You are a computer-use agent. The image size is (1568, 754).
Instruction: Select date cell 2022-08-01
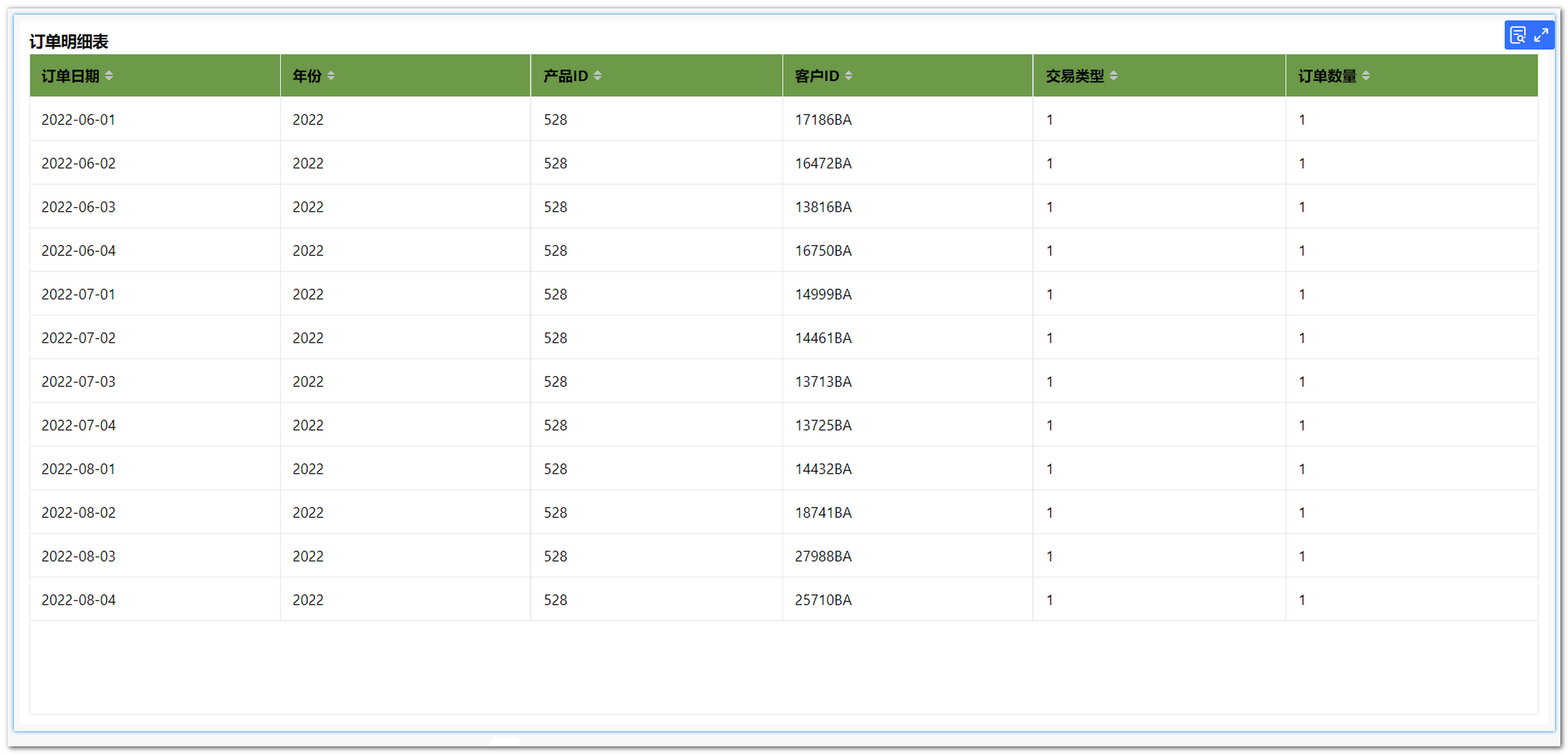[78, 470]
